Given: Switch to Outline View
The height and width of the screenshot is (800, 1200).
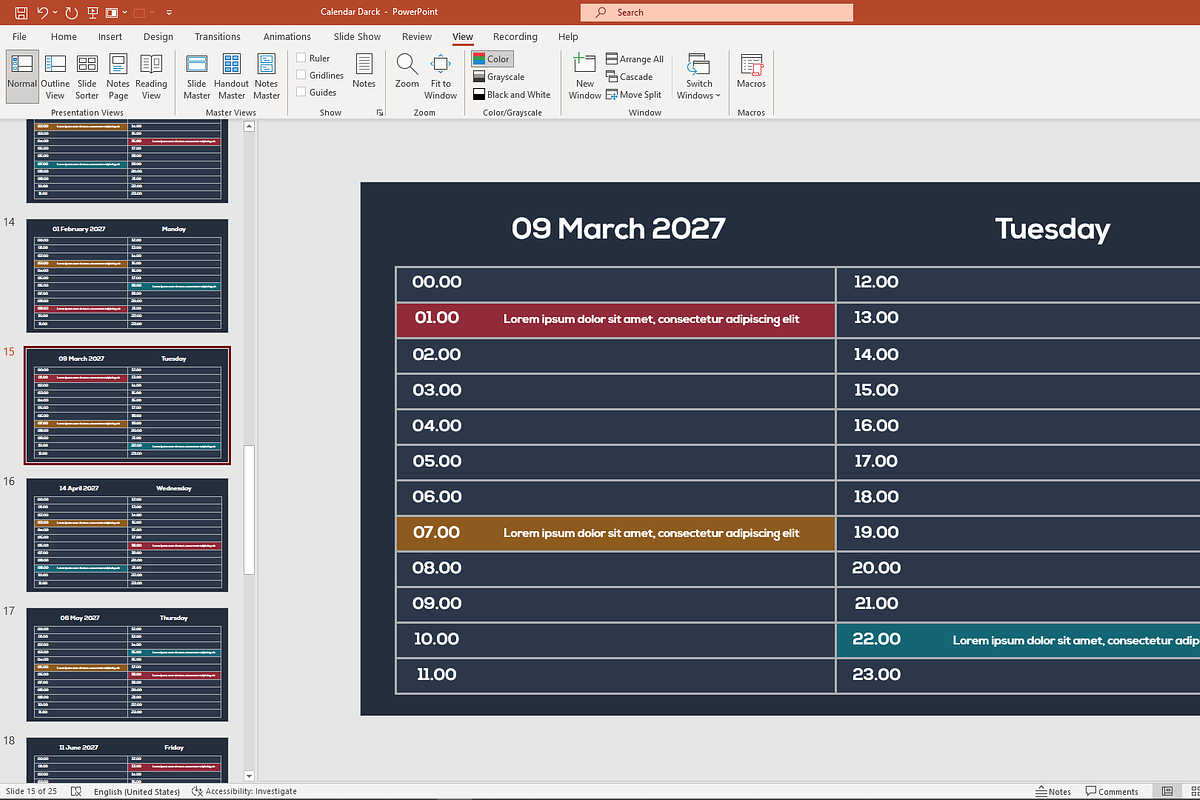Looking at the screenshot, I should [x=55, y=76].
